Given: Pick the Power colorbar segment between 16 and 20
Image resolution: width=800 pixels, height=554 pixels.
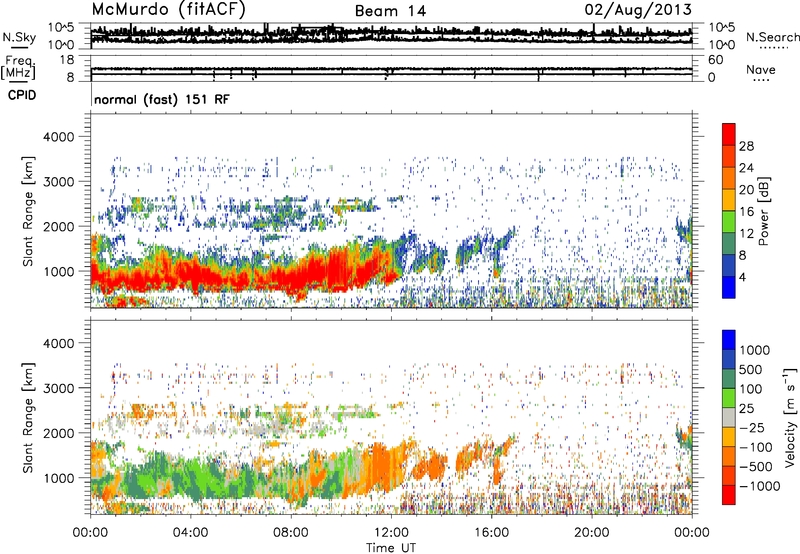Looking at the screenshot, I should (729, 200).
